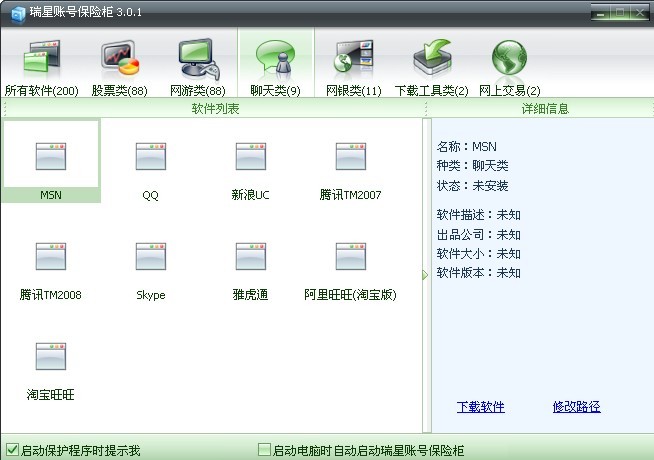Click the 软件大小：未知 detail line
654x460 pixels.
[x=478, y=254]
